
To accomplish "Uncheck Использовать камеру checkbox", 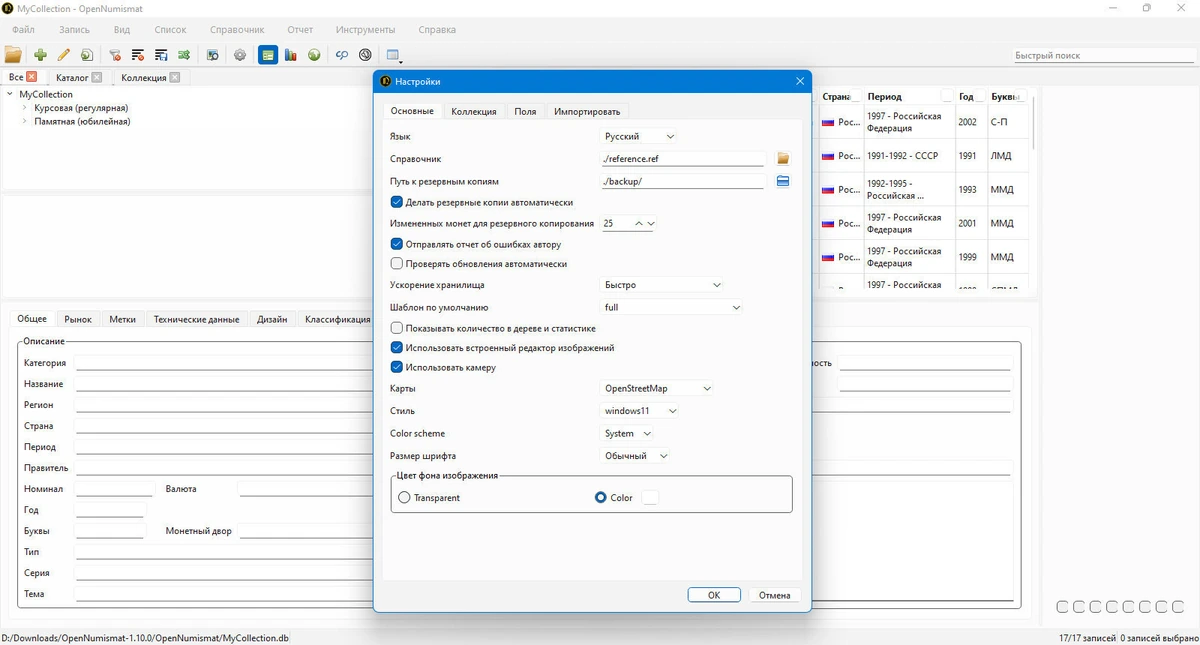I will point(397,367).
